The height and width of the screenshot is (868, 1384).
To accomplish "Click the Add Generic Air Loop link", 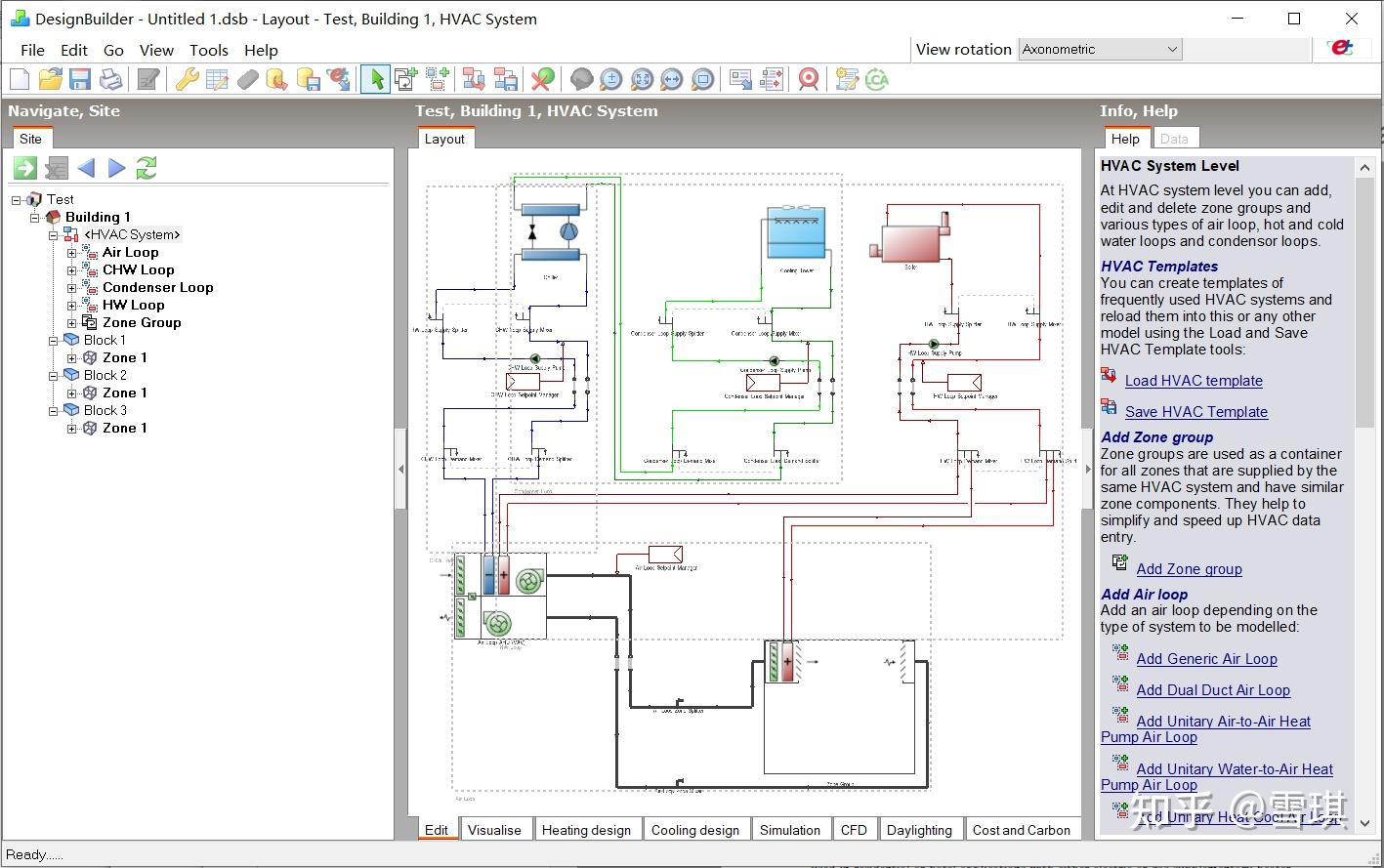I will tap(1206, 659).
